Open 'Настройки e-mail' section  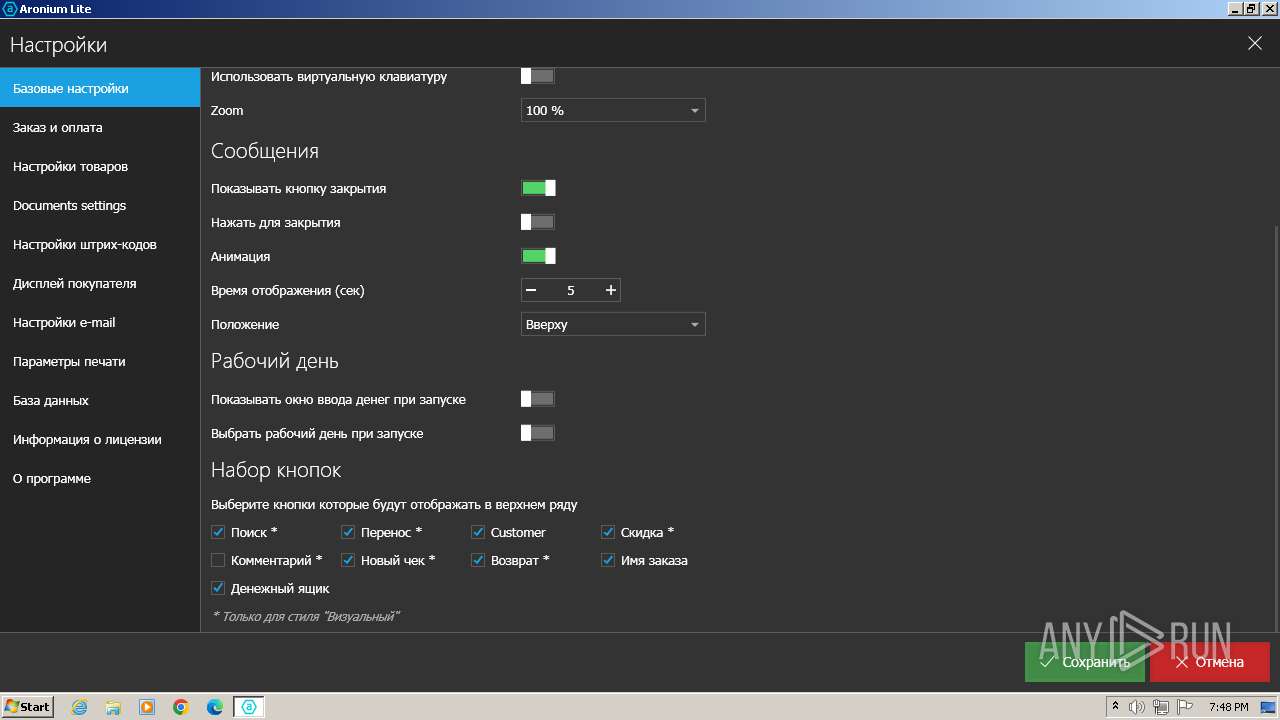coord(100,322)
